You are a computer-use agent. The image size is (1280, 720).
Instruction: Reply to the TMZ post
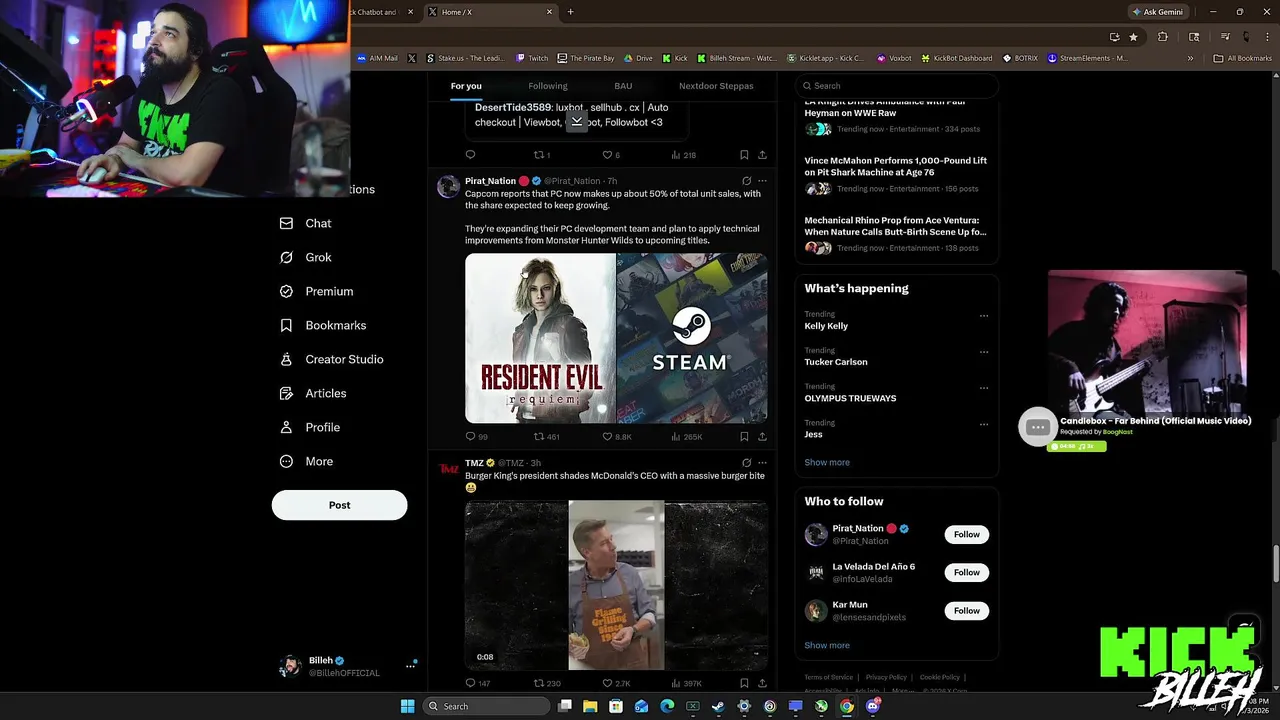477,684
